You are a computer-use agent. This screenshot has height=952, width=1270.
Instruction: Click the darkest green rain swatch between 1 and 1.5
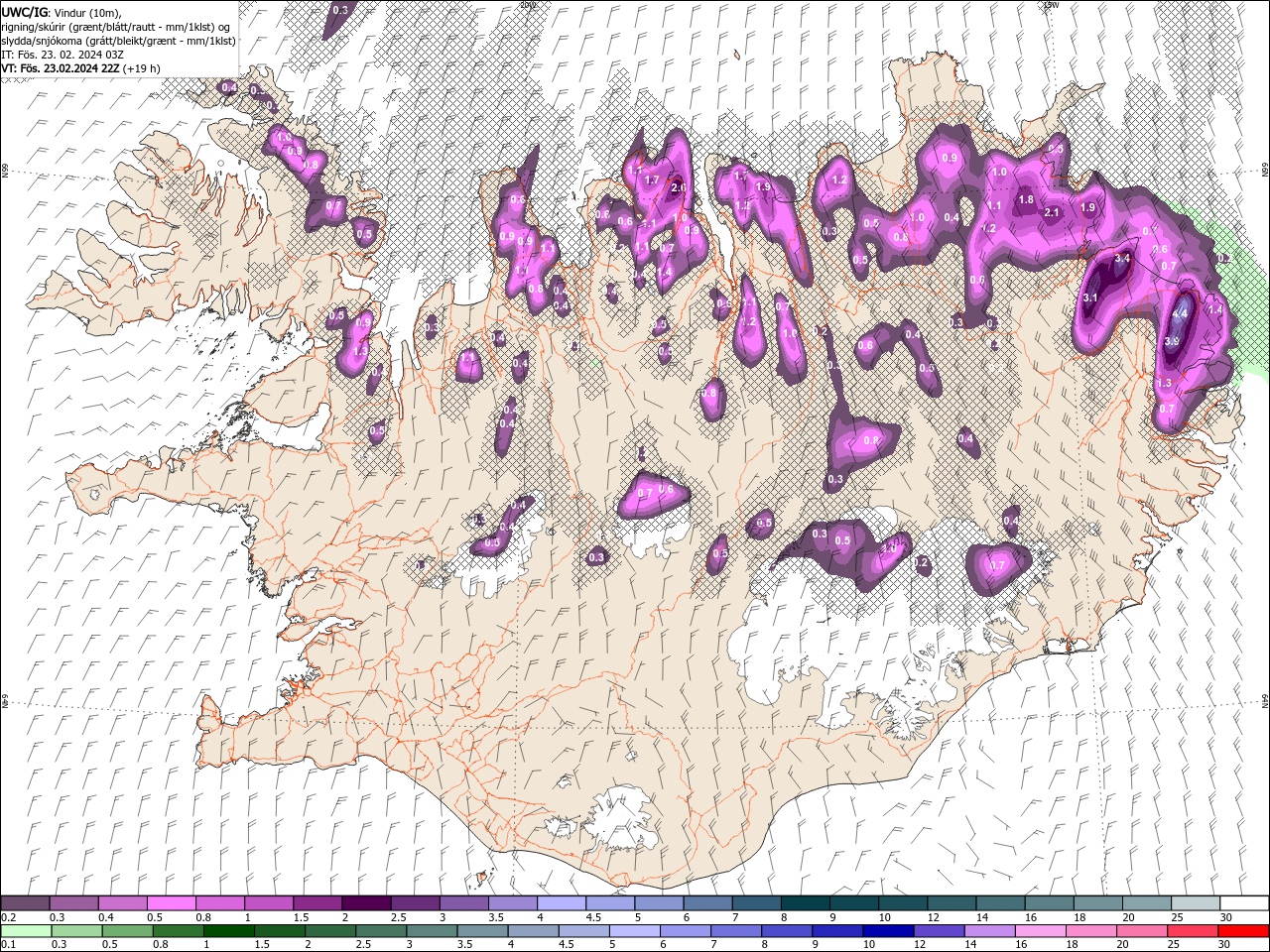click(228, 931)
